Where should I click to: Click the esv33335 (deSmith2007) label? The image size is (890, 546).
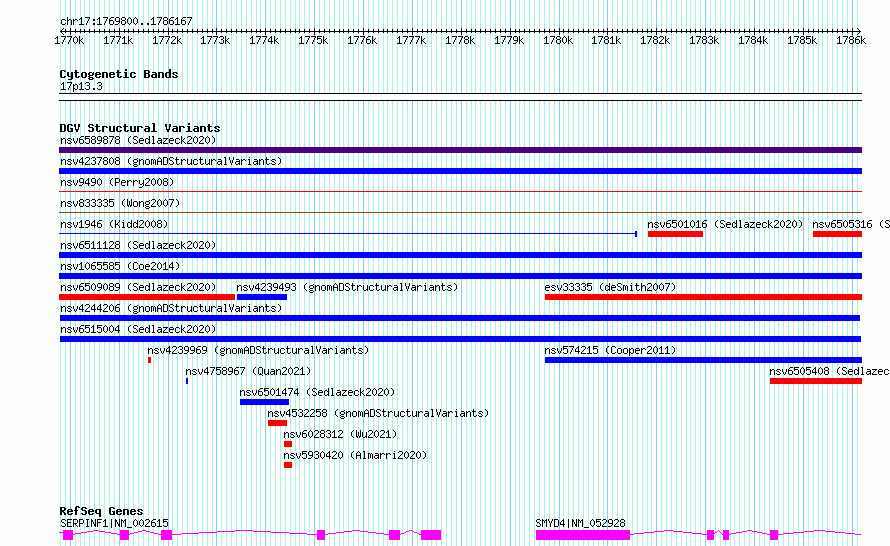(x=610, y=287)
